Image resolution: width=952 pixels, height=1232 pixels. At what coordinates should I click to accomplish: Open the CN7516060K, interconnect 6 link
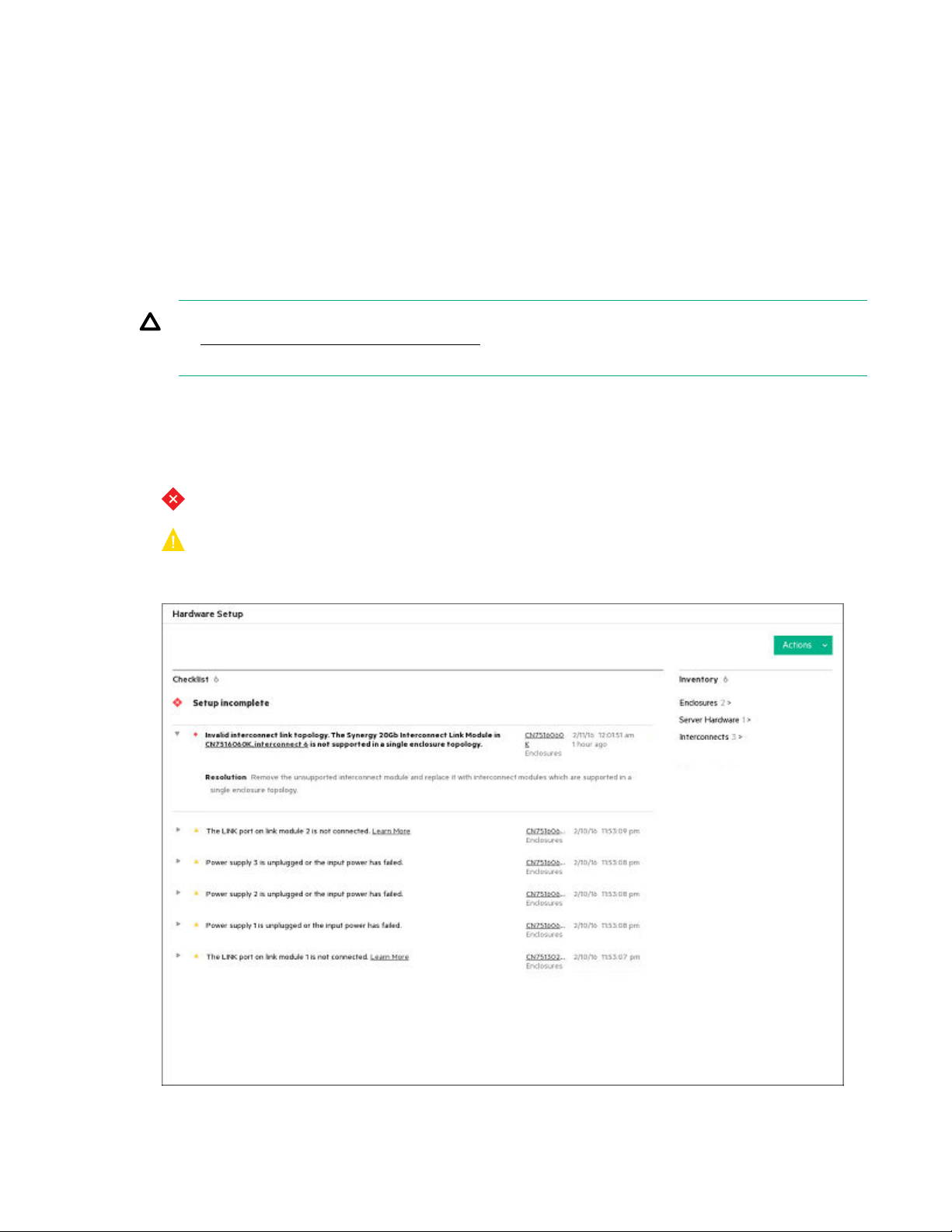click(x=256, y=745)
